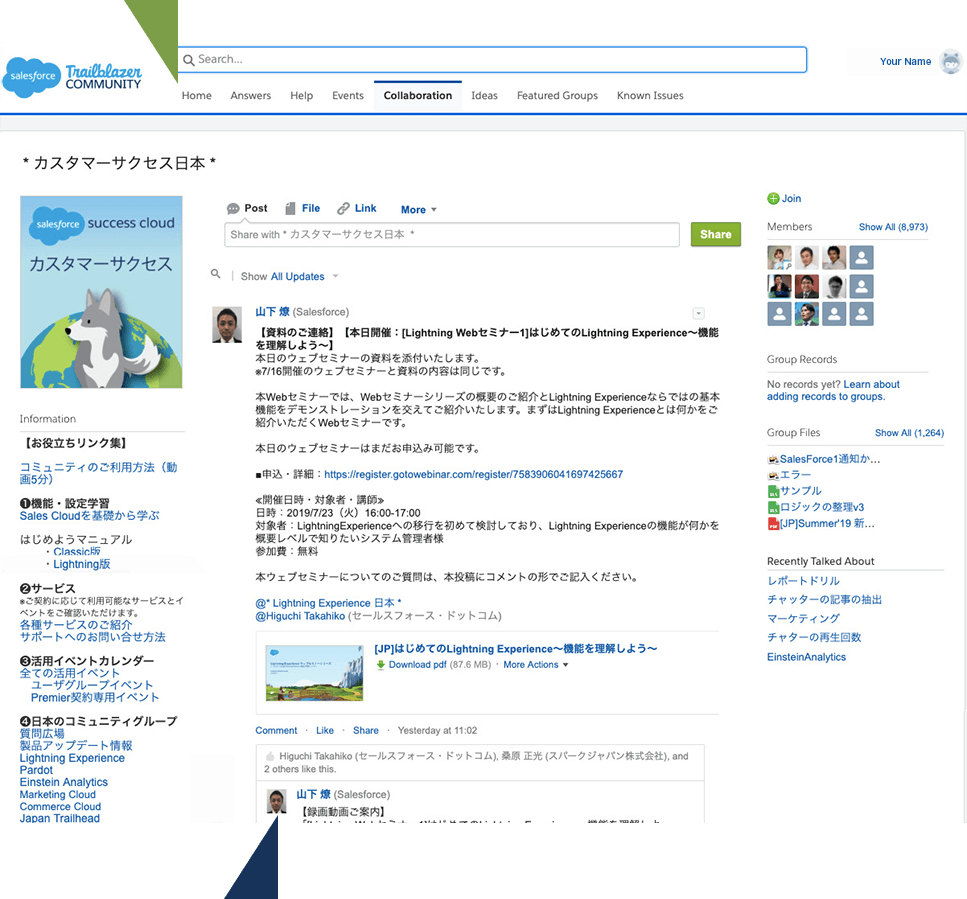Click the thumbs-up icon in the likes row
This screenshot has width=967, height=899.
point(270,756)
